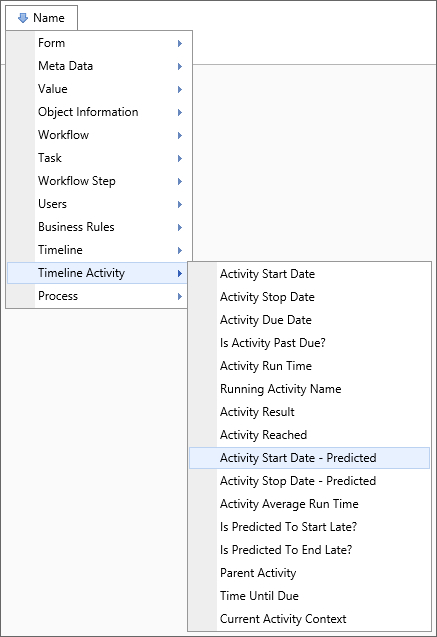Click the blue down arrow icon beside Name
437x637 pixels.
point(23,18)
